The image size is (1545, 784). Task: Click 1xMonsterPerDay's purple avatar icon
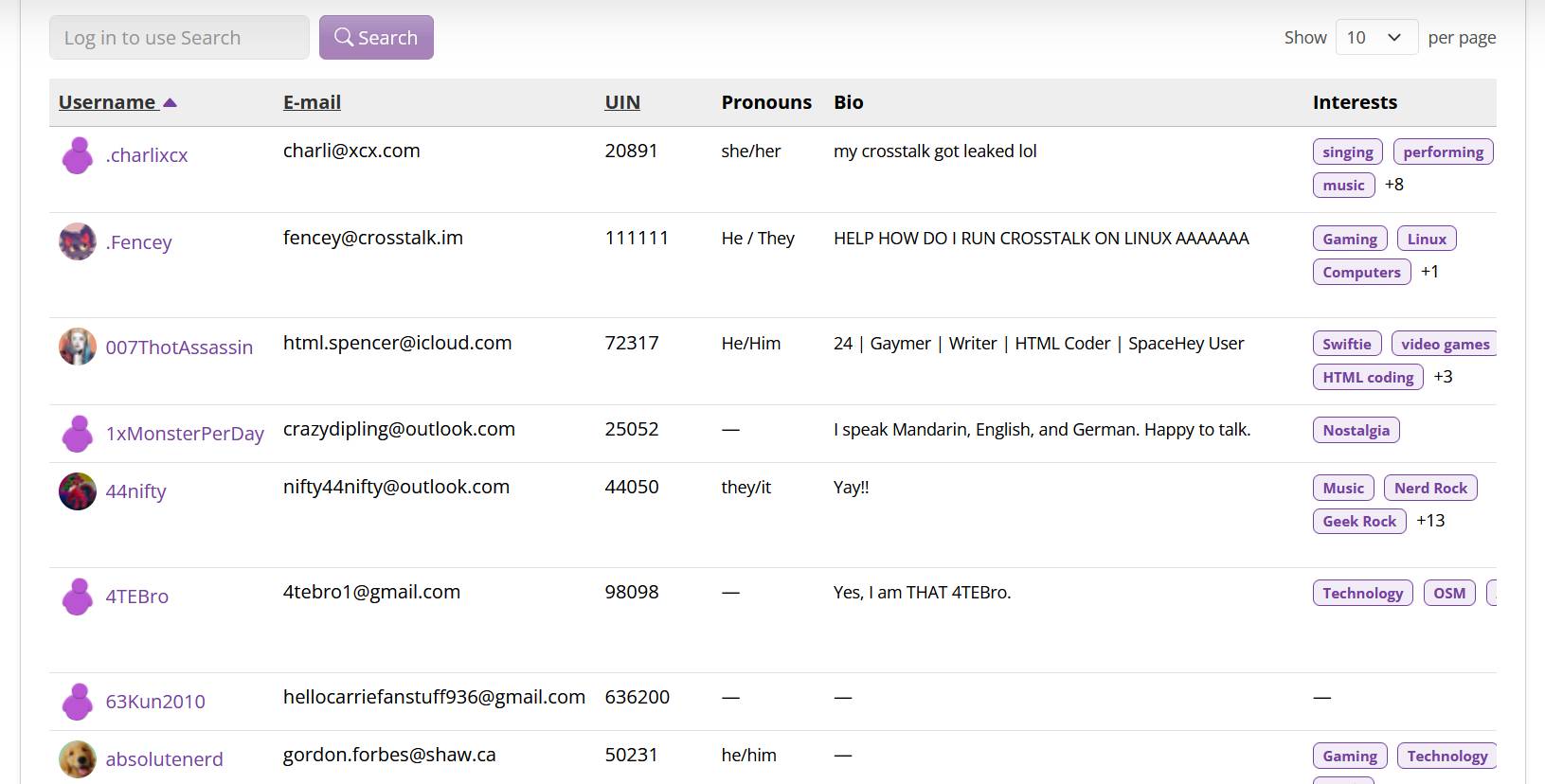[78, 434]
